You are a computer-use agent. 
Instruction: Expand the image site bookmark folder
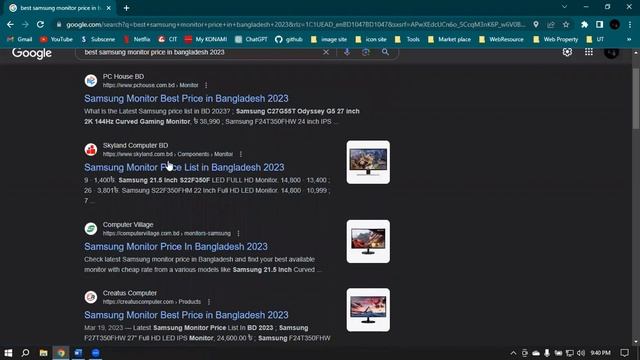tap(329, 39)
